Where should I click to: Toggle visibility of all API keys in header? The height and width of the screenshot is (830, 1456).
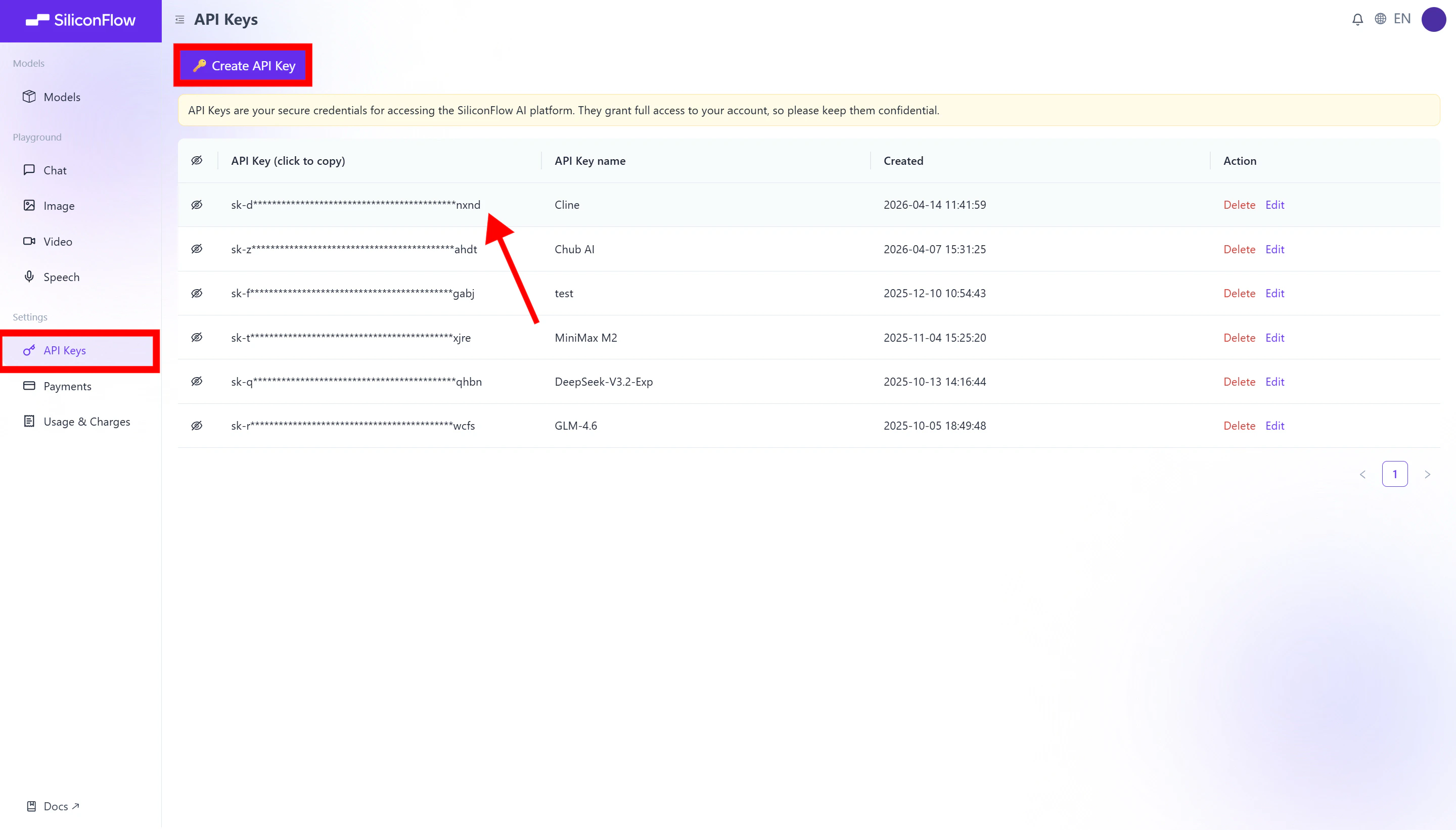[197, 161]
